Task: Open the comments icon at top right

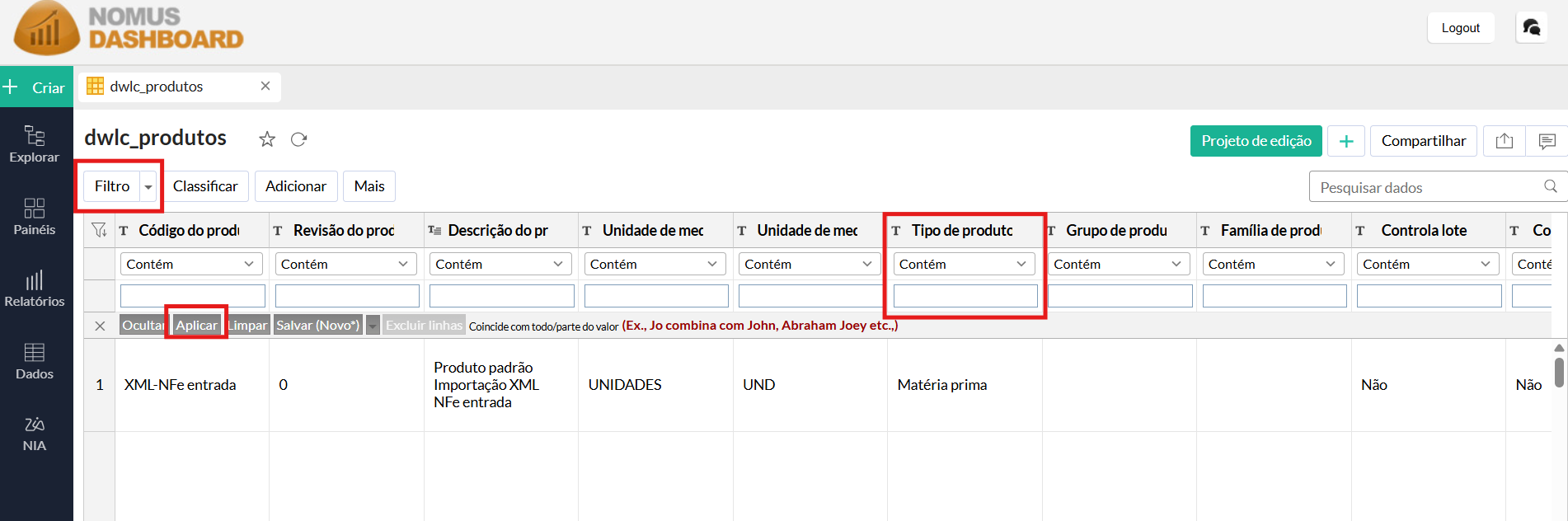Action: 1547,141
